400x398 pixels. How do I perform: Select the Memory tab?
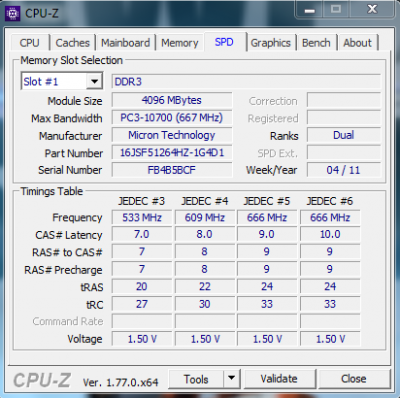(180, 43)
